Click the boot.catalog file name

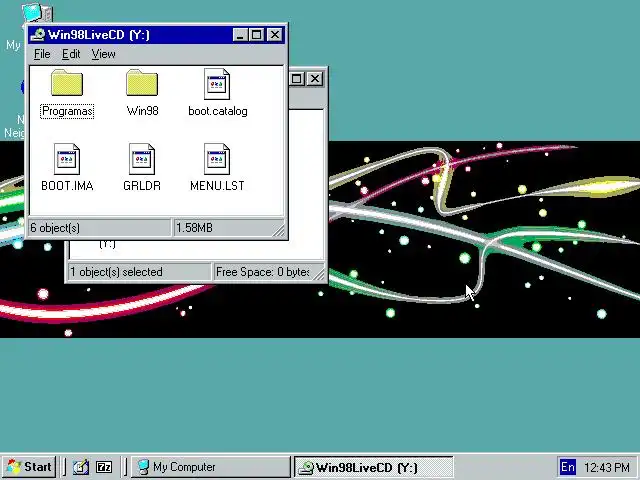[218, 111]
